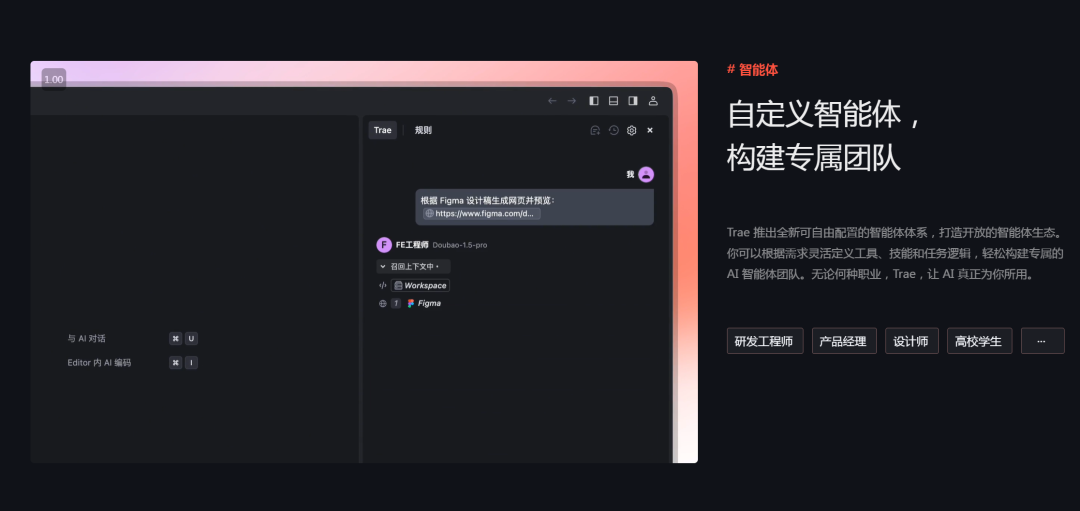Click the globe icon beside Figma
The image size is (1080, 511).
382,303
